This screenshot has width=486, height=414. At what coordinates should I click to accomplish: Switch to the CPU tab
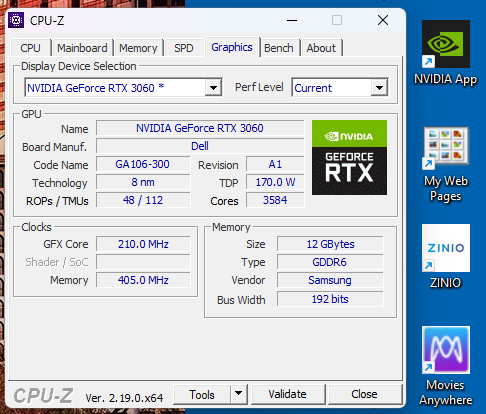pyautogui.click(x=30, y=48)
